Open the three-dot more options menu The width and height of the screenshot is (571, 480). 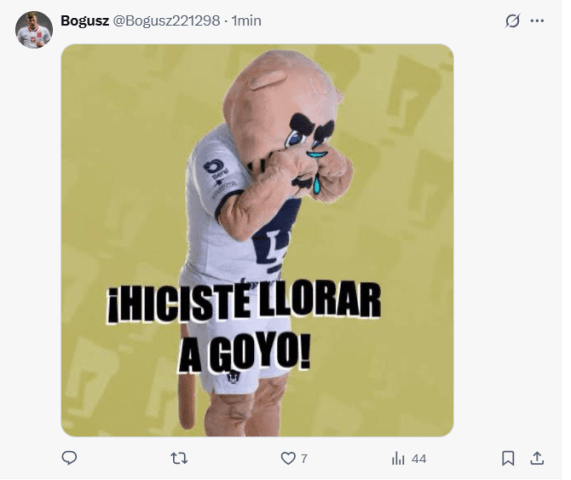[x=537, y=21]
